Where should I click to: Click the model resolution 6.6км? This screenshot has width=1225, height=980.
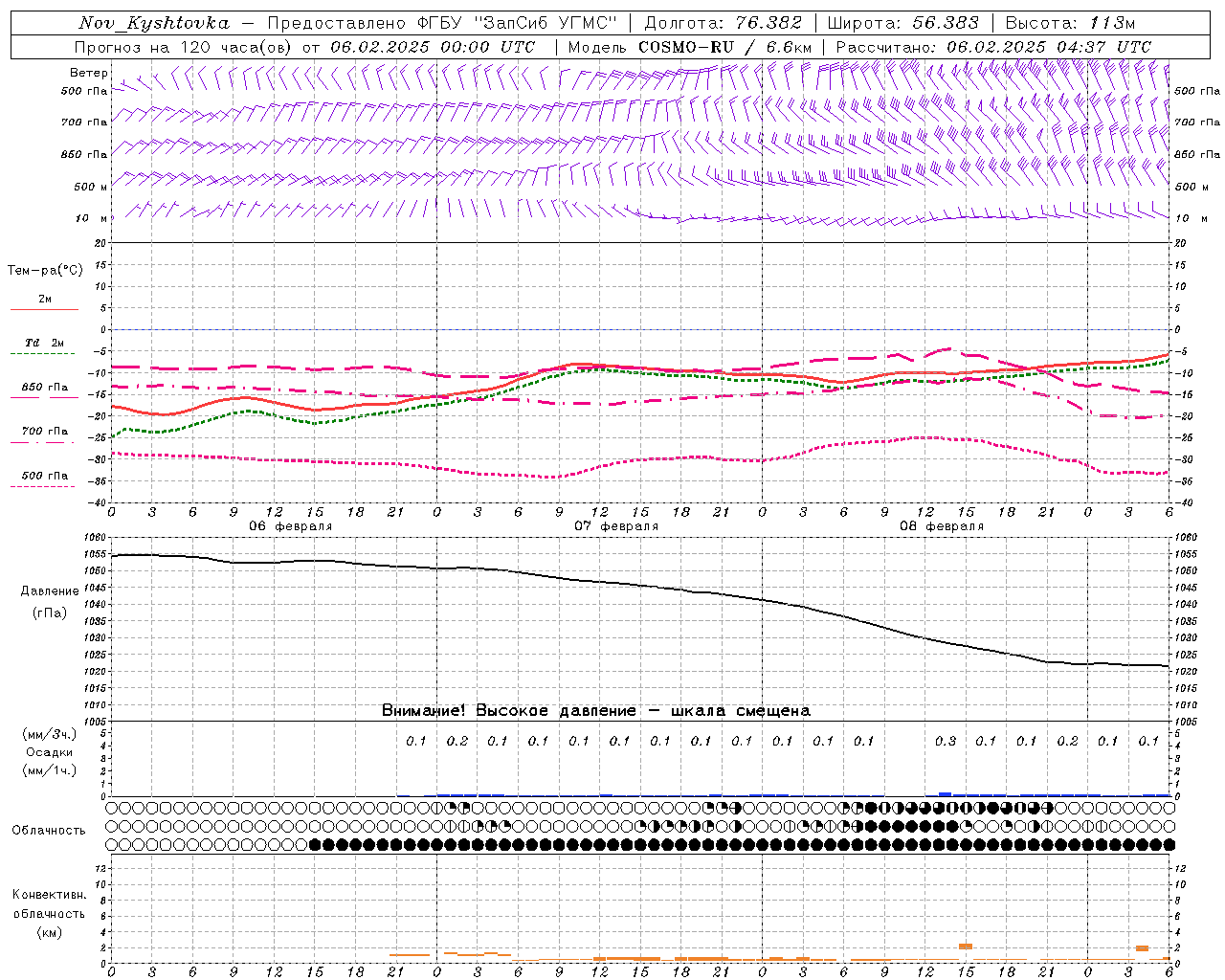789,47
